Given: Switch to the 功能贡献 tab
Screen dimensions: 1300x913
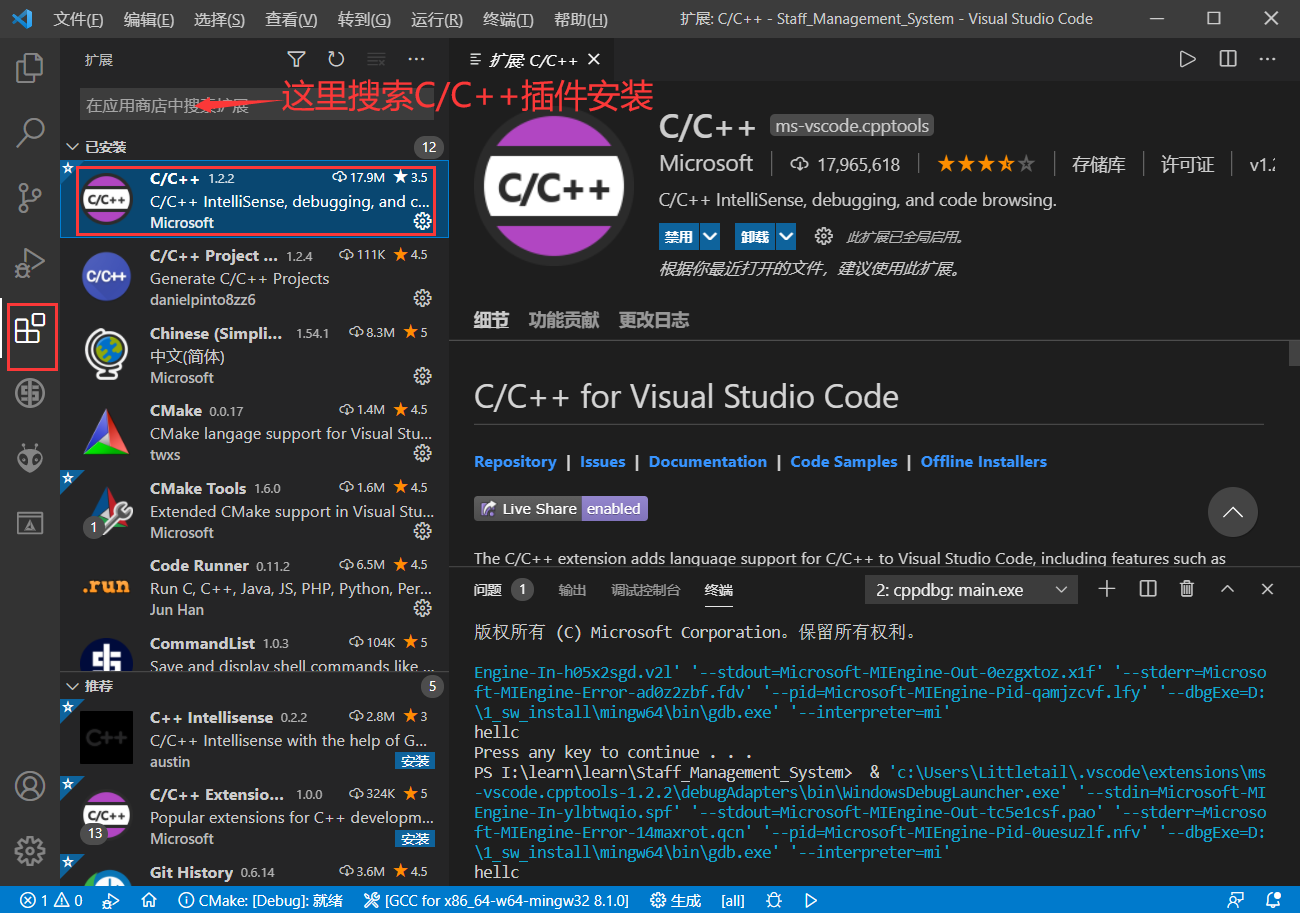Looking at the screenshot, I should [564, 320].
